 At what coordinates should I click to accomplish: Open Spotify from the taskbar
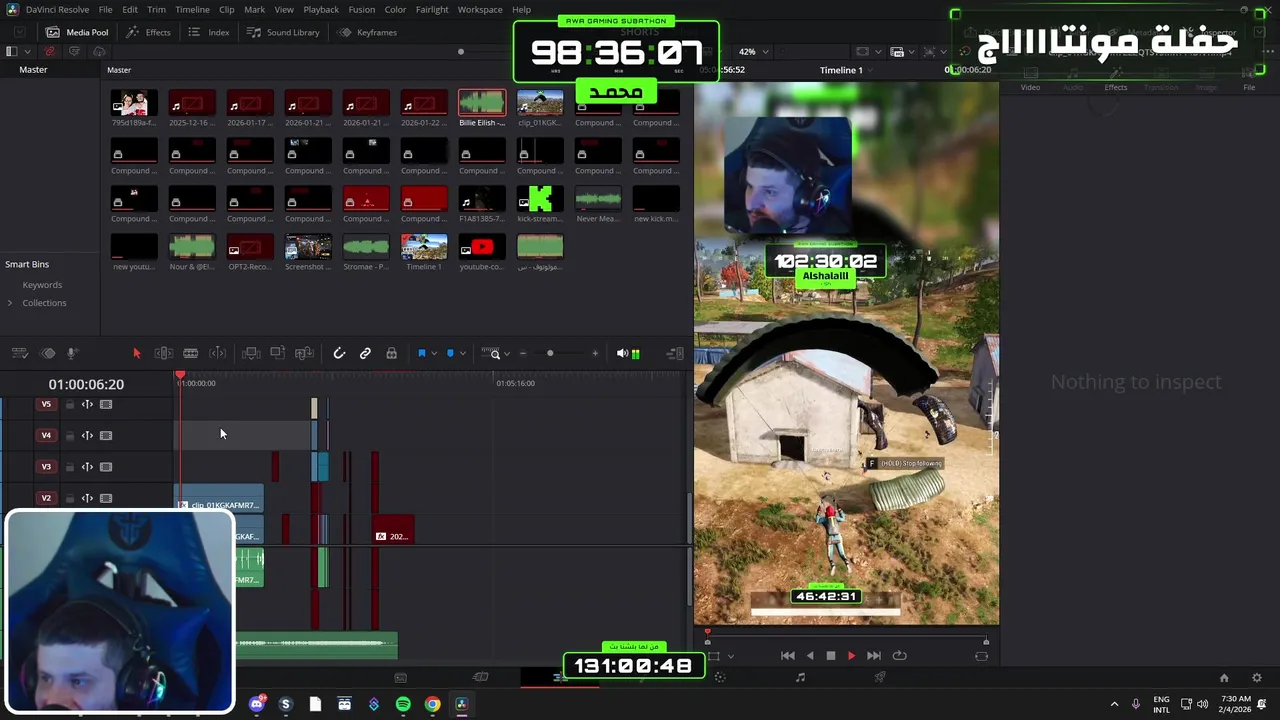pos(403,704)
